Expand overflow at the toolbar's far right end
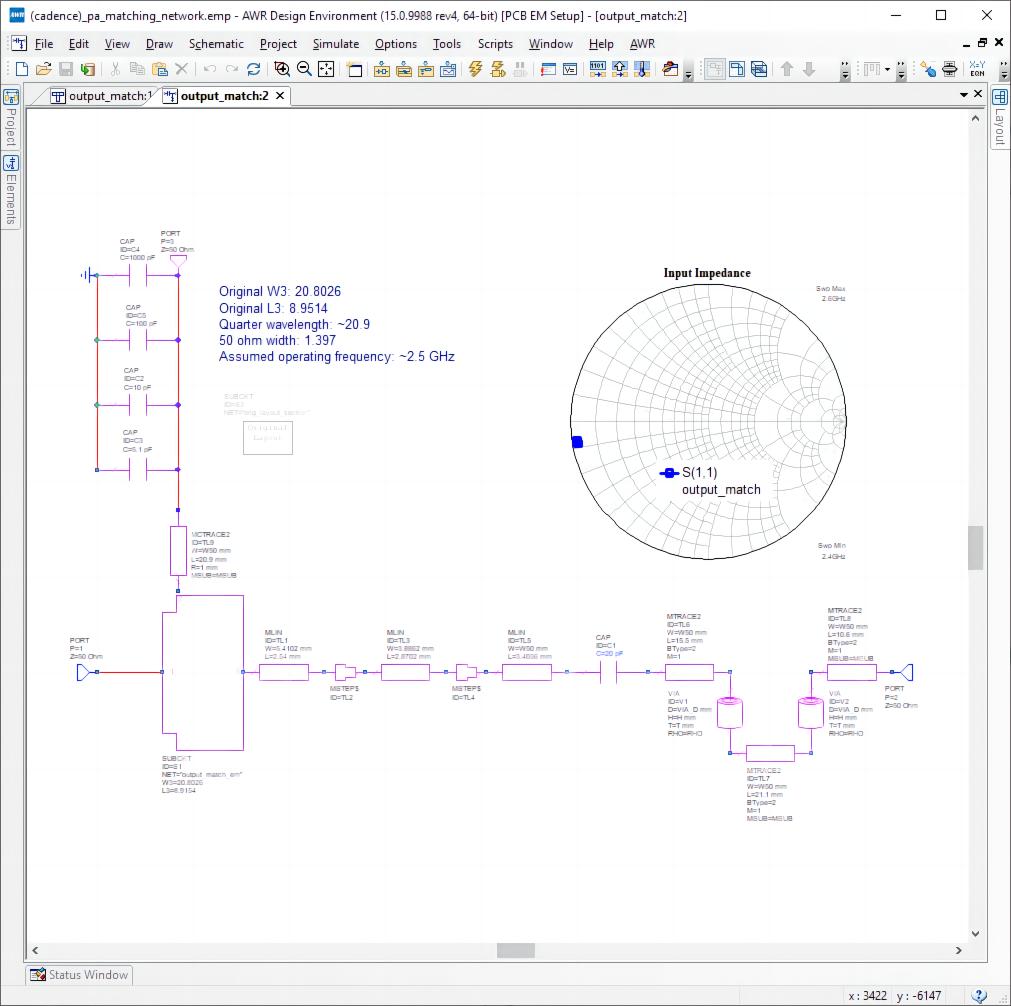The image size is (1011, 1006). (x=1003, y=71)
